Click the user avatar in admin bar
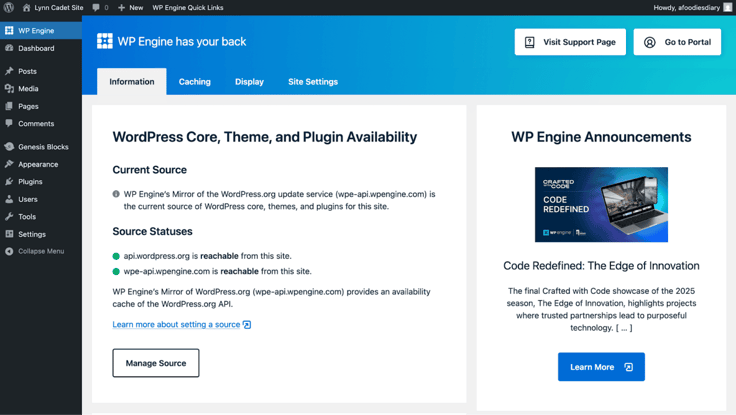The image size is (736, 415). [x=728, y=8]
